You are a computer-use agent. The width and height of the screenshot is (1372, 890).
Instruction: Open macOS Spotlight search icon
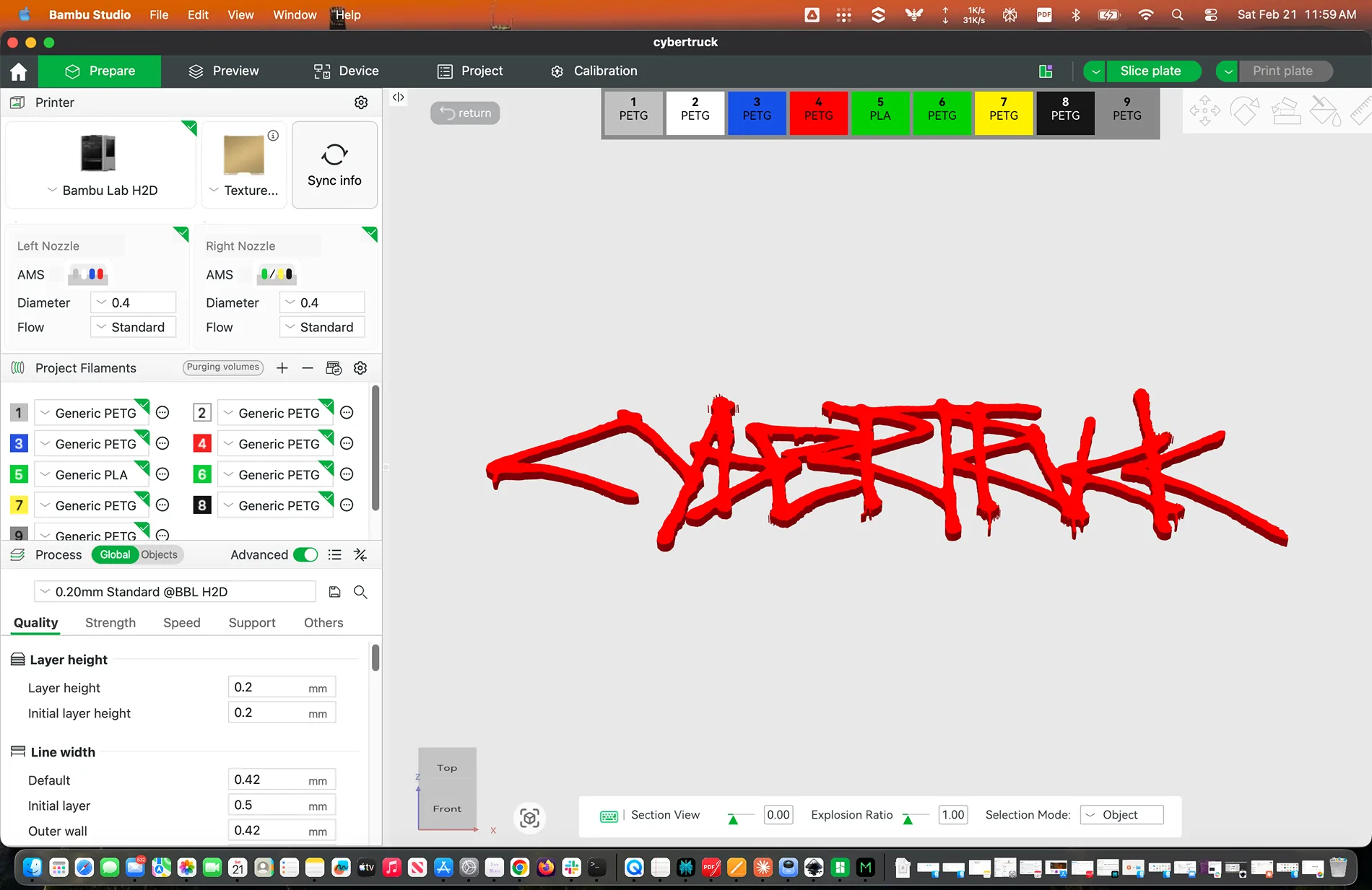point(1178,14)
